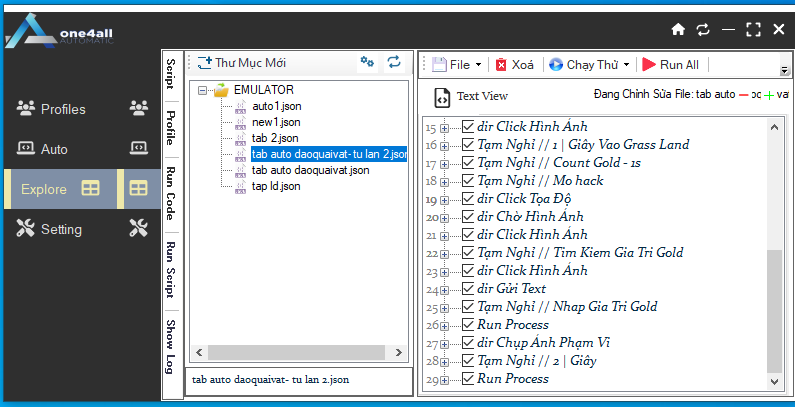Toggle fullscreen with the corner-brackets icon
This screenshot has width=795, height=407.
753,29
